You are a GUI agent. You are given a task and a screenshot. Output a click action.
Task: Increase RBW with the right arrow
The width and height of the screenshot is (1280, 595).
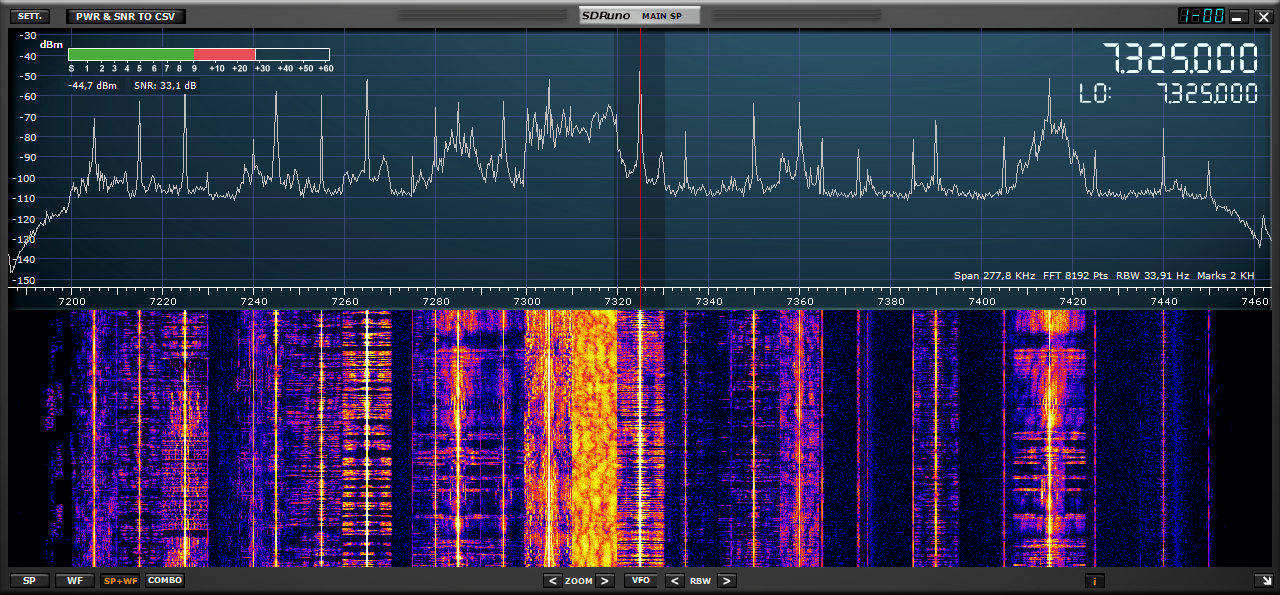pos(727,581)
